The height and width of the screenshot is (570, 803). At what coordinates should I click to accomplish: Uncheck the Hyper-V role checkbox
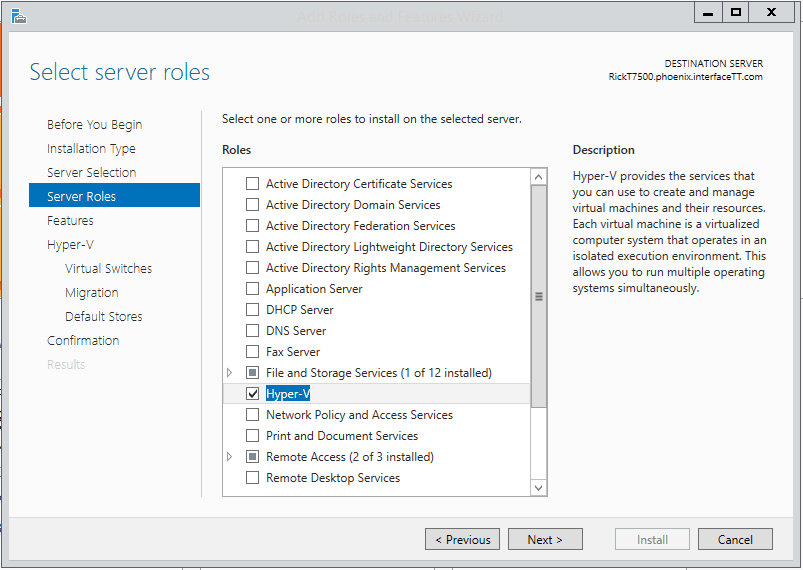[252, 394]
